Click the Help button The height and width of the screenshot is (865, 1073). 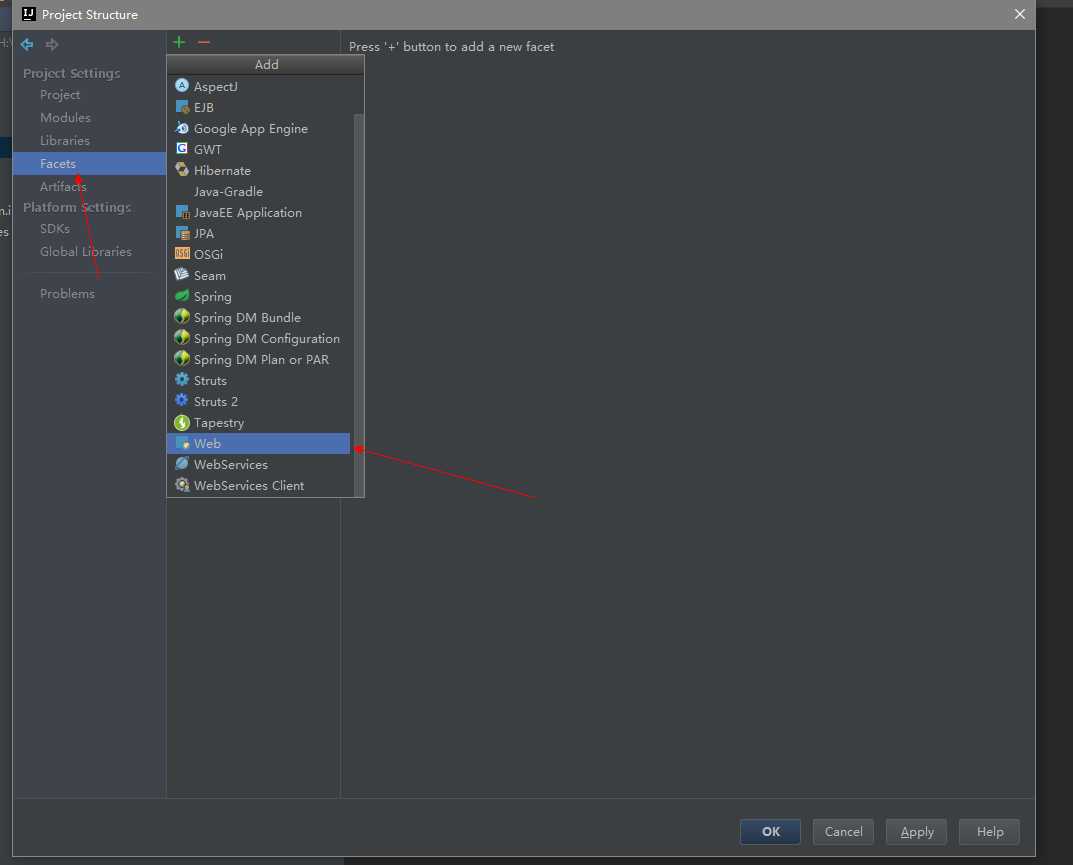point(990,831)
